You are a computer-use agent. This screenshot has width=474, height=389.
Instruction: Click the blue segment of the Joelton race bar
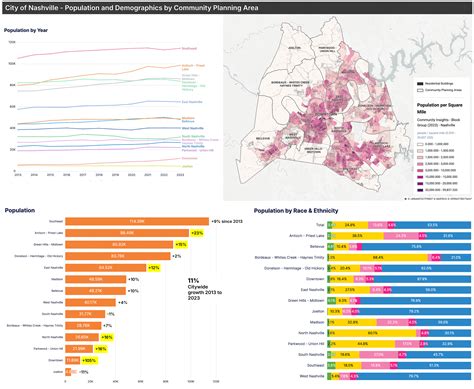(x=415, y=311)
